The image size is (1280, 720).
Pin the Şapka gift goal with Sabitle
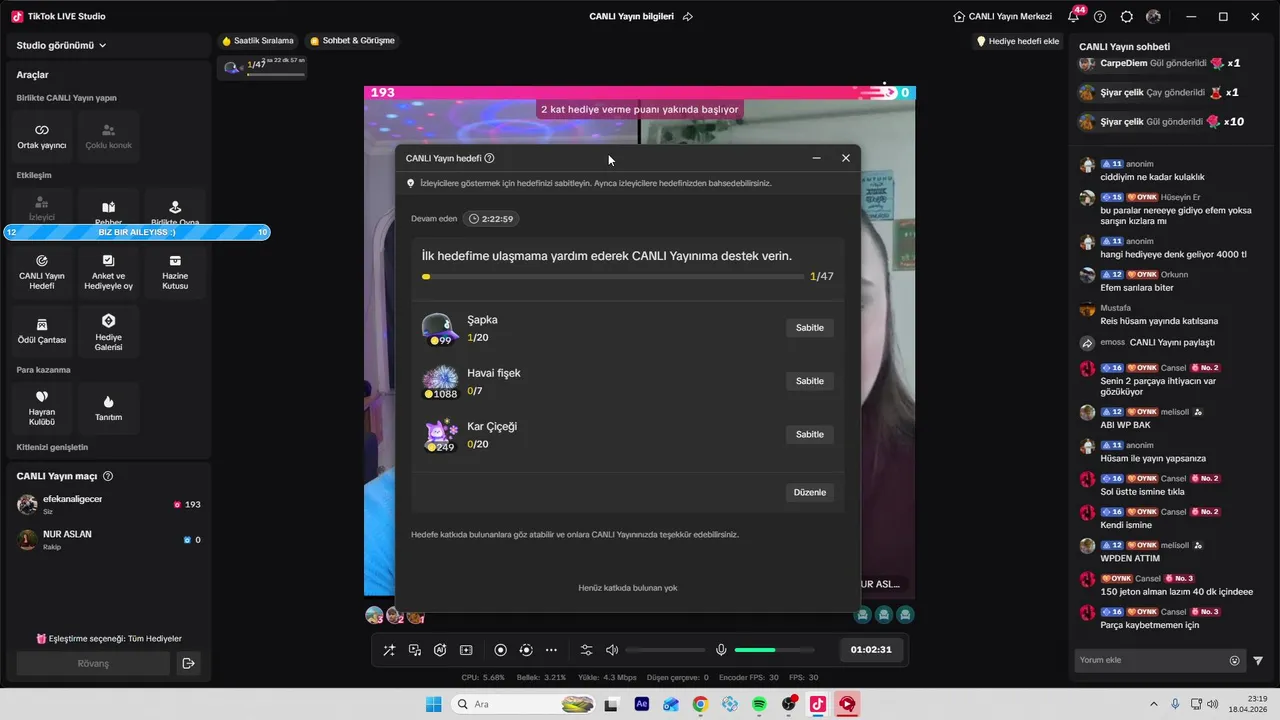point(810,328)
